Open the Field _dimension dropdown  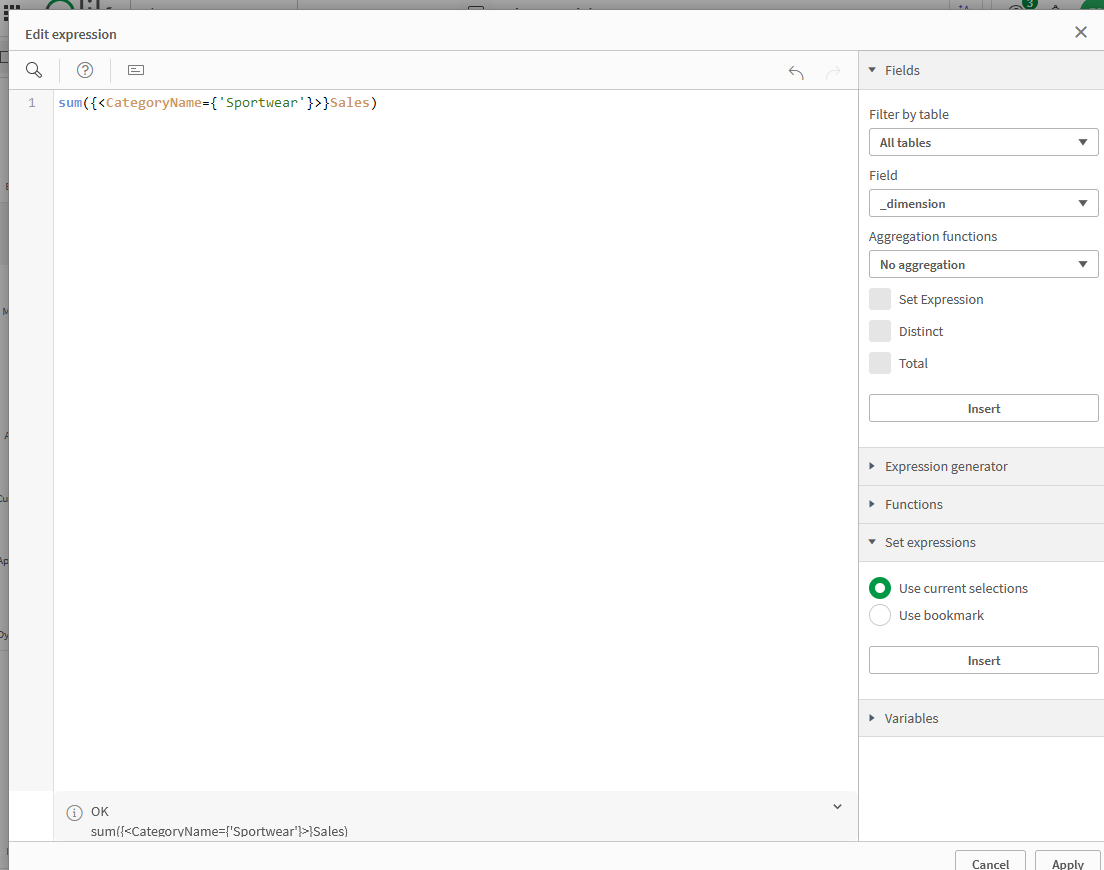click(983, 204)
